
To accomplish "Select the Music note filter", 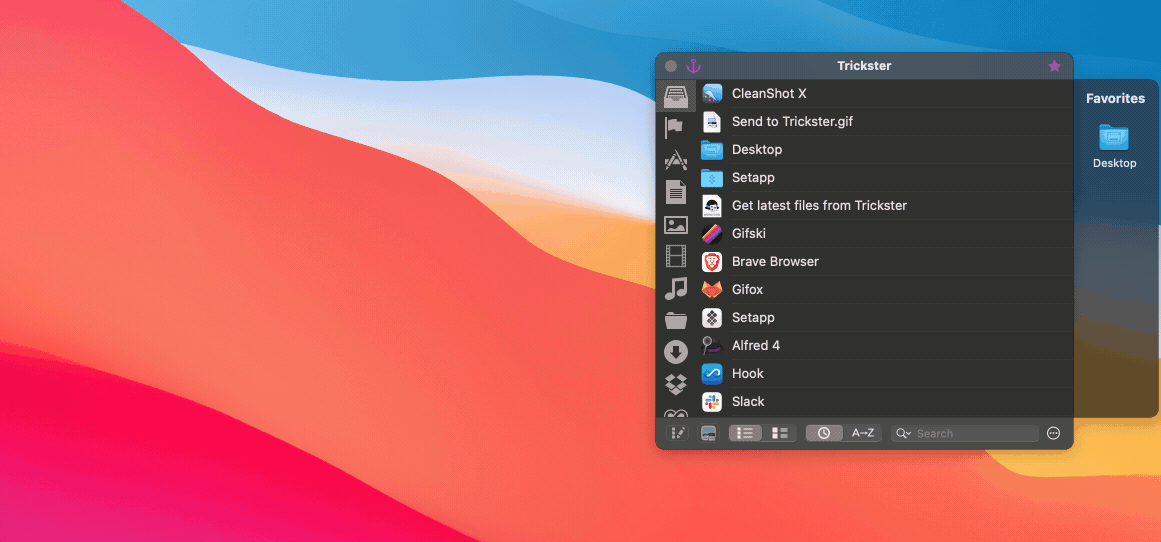I will (x=675, y=288).
